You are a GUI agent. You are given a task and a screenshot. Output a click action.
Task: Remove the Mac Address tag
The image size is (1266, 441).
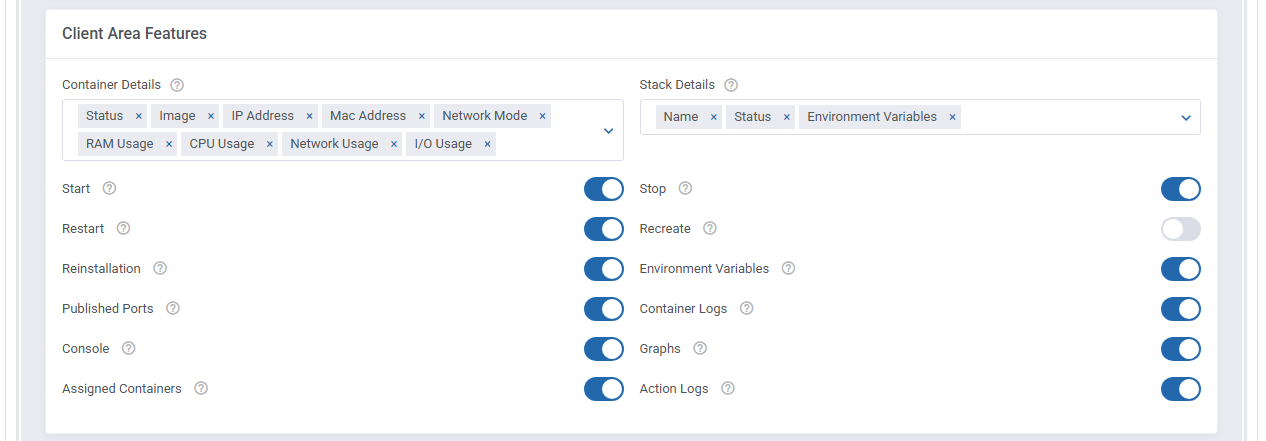(x=421, y=116)
